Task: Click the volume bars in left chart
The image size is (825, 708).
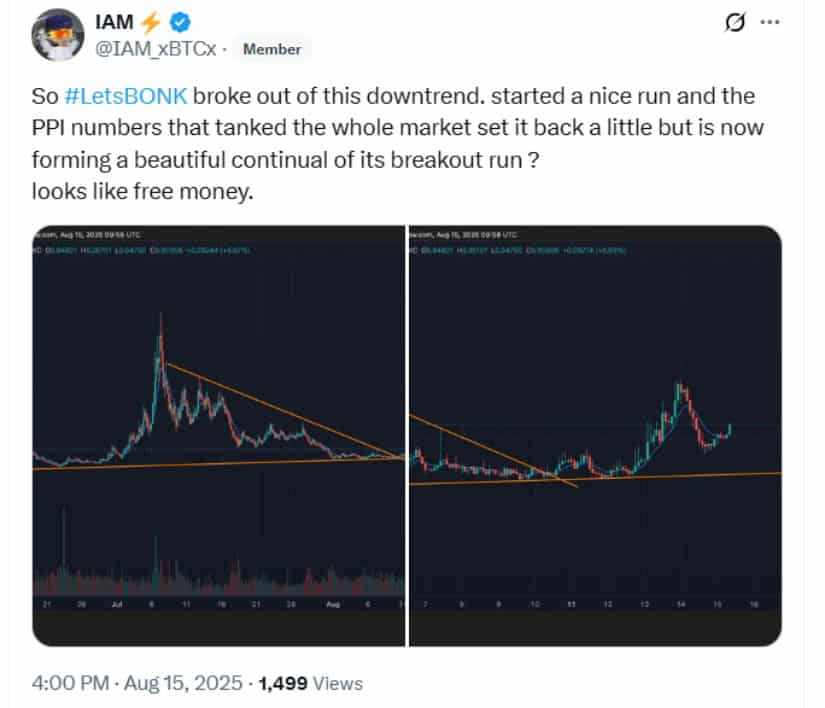Action: (218, 571)
